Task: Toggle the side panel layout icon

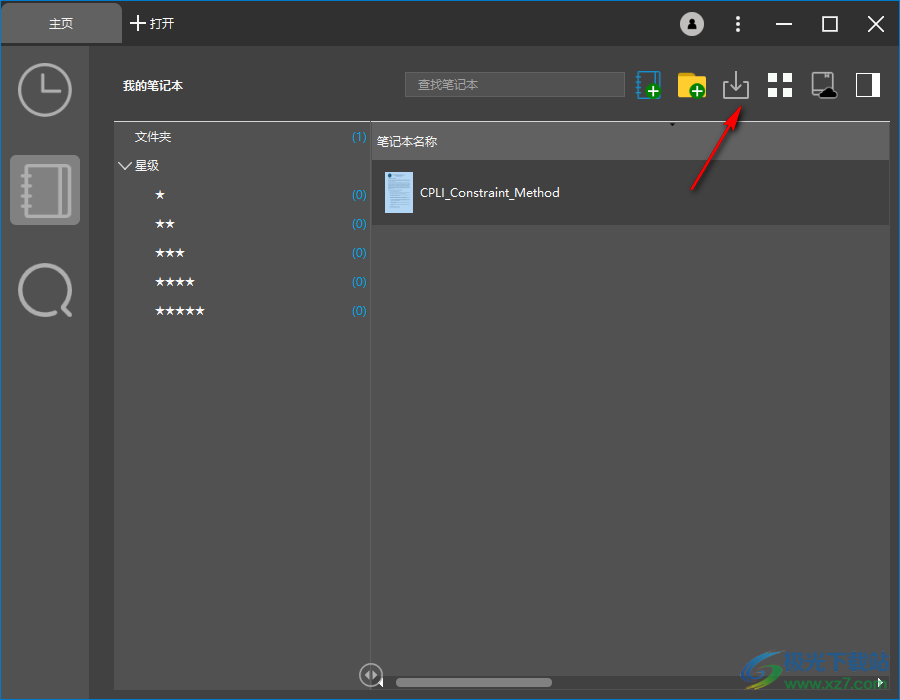Action: coord(867,85)
